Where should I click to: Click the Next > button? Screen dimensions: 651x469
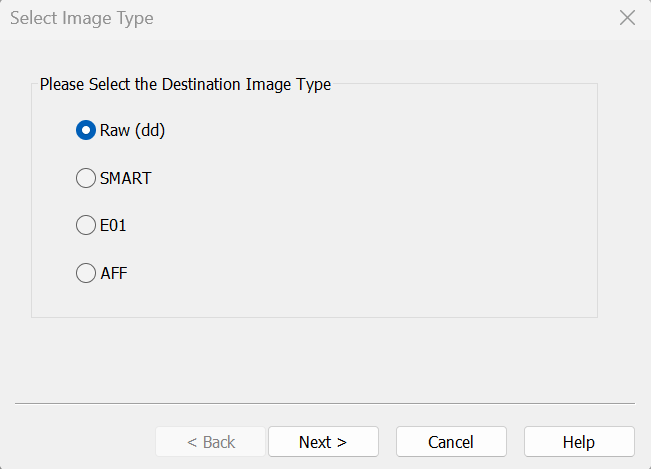click(x=323, y=442)
